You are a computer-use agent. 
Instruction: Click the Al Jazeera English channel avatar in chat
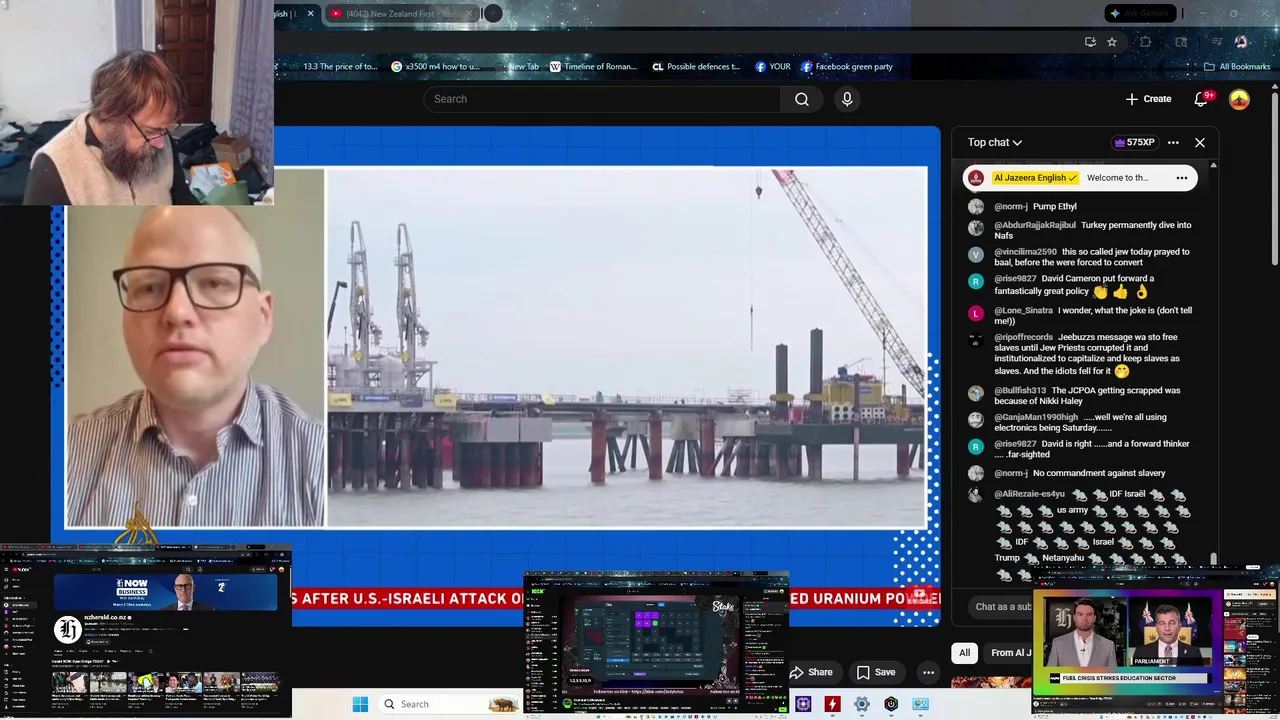pos(976,178)
